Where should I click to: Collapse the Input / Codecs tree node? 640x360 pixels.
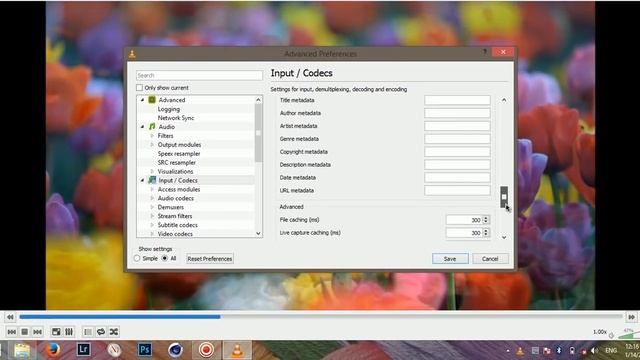click(142, 180)
